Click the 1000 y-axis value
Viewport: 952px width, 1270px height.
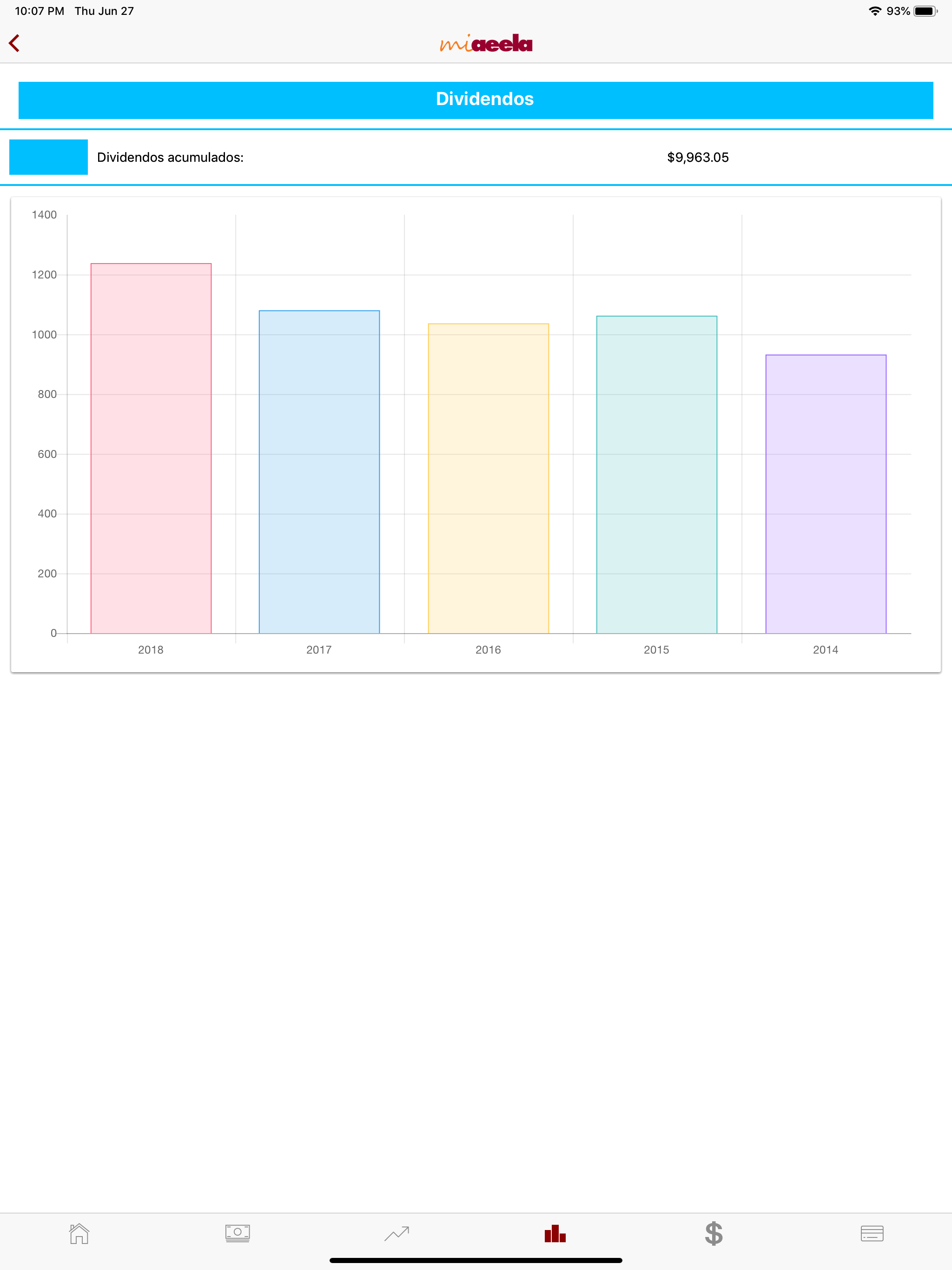(44, 335)
